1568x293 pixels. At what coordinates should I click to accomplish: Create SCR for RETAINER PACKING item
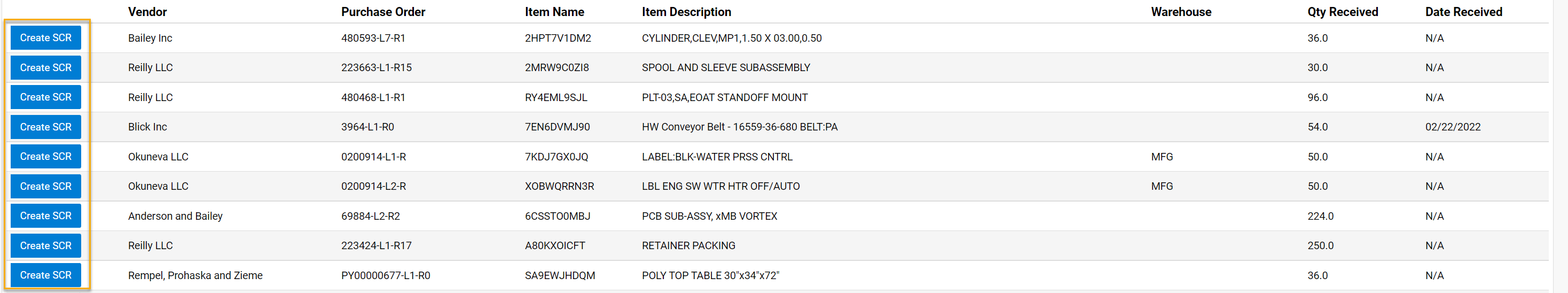pos(45,245)
